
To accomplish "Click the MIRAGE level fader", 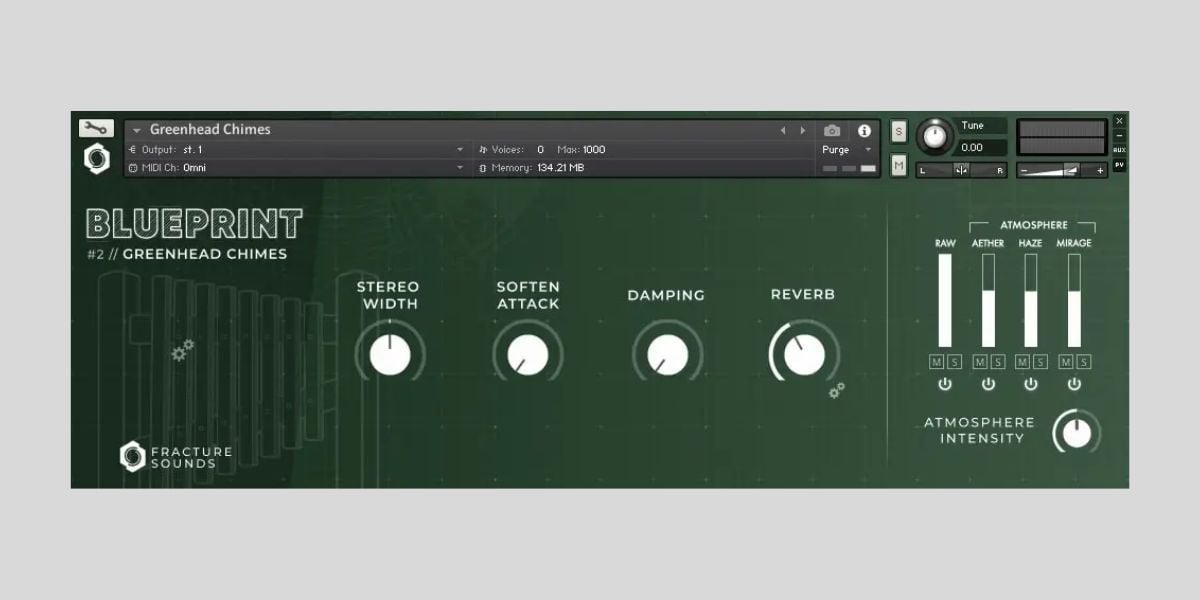I will coord(1074,300).
